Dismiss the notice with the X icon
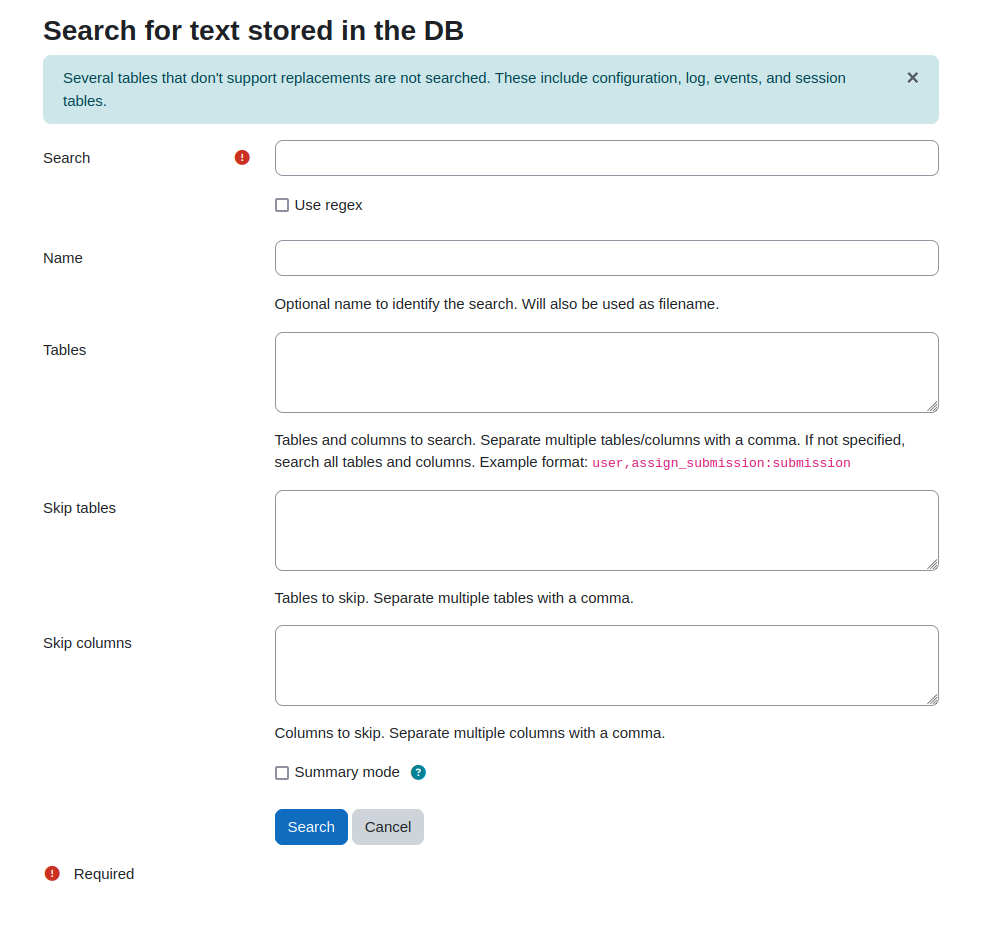Screen dimensions: 990x951 tap(912, 78)
